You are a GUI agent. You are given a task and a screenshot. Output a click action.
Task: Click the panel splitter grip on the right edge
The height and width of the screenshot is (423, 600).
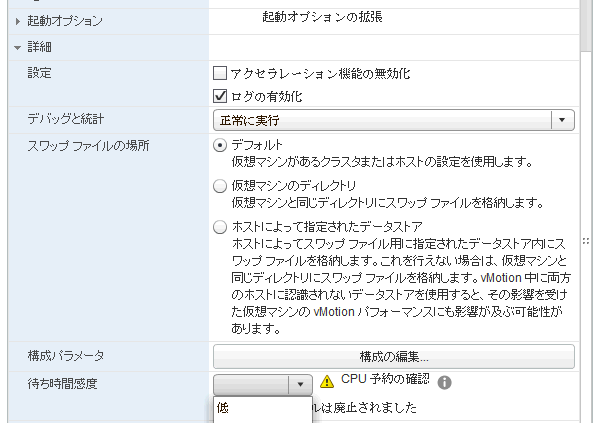pos(586,241)
